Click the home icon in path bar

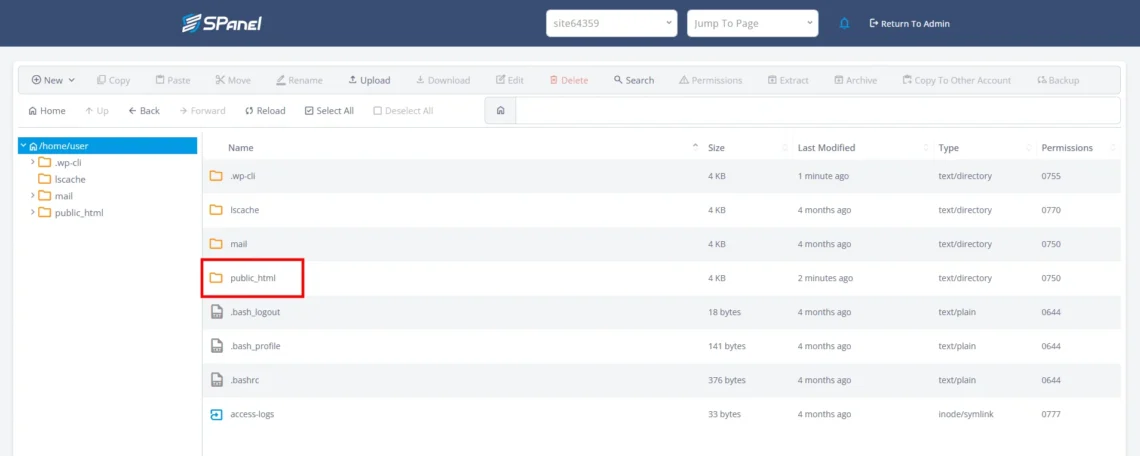500,111
